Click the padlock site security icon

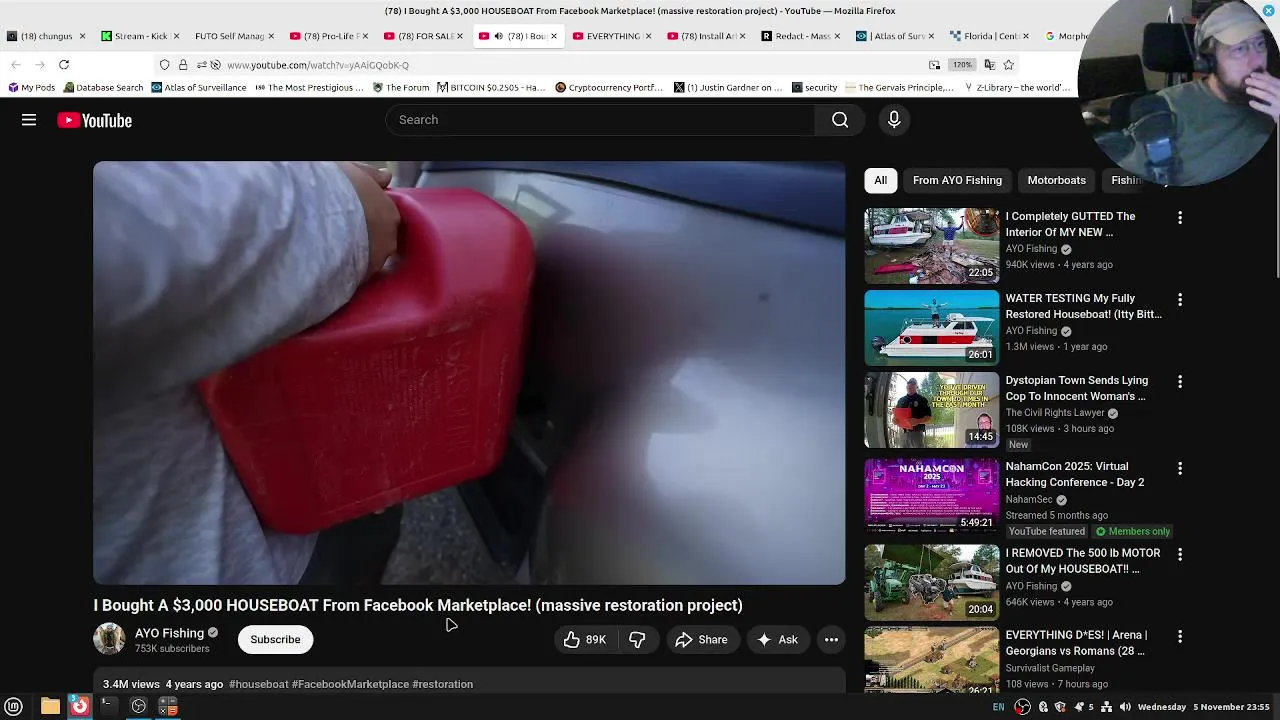[182, 65]
